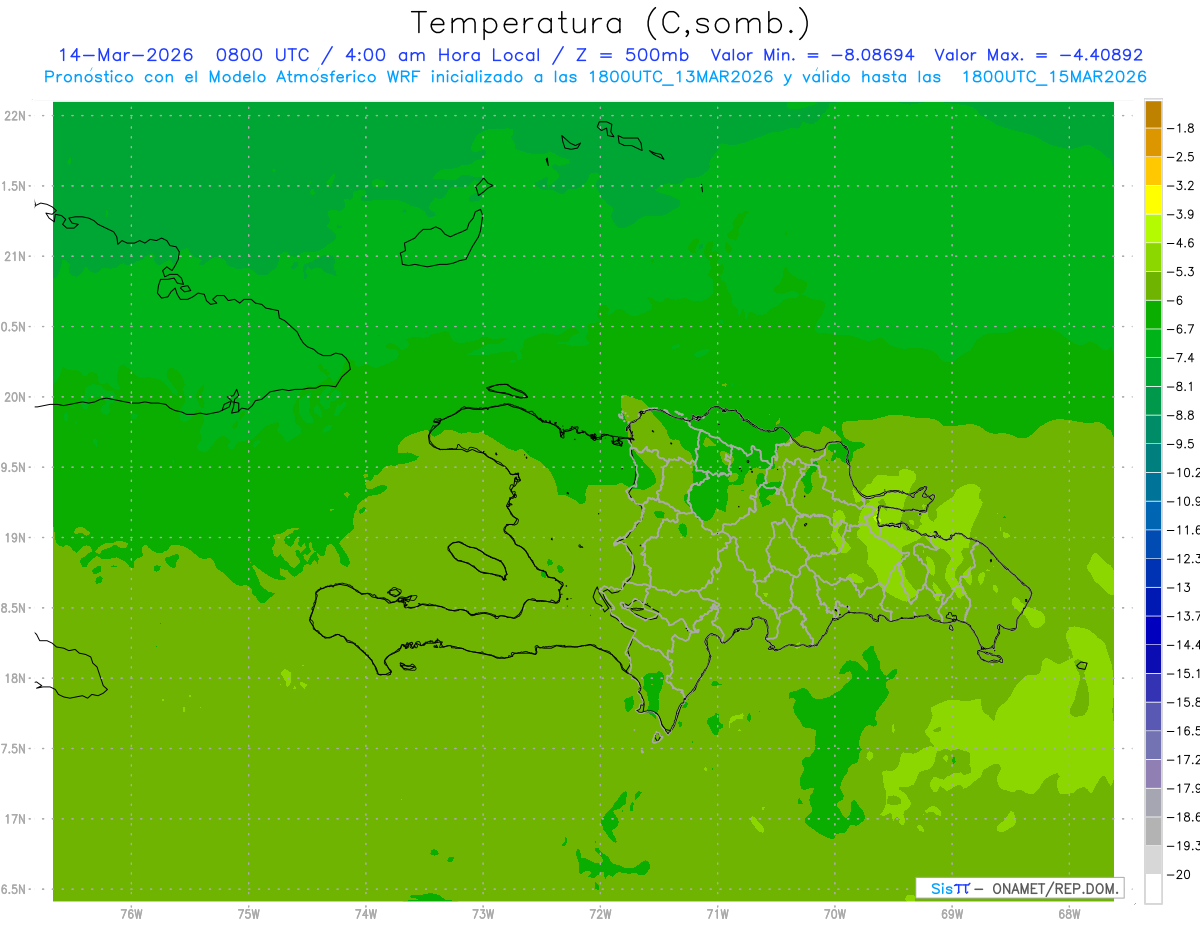Click the dark blue swatch between -13.7 and -14.4
This screenshot has width=1200, height=927.
[x=1153, y=630]
